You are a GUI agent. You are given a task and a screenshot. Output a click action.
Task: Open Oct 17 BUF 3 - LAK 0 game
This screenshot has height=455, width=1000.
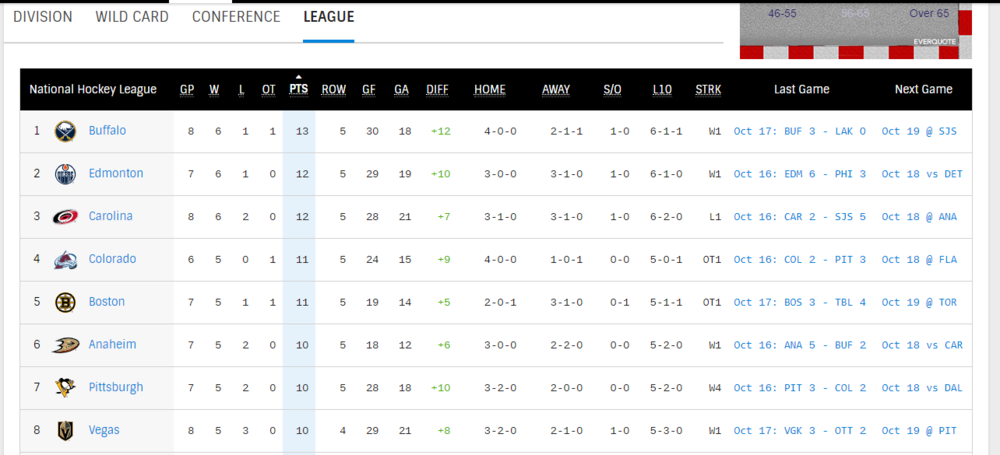[800, 131]
